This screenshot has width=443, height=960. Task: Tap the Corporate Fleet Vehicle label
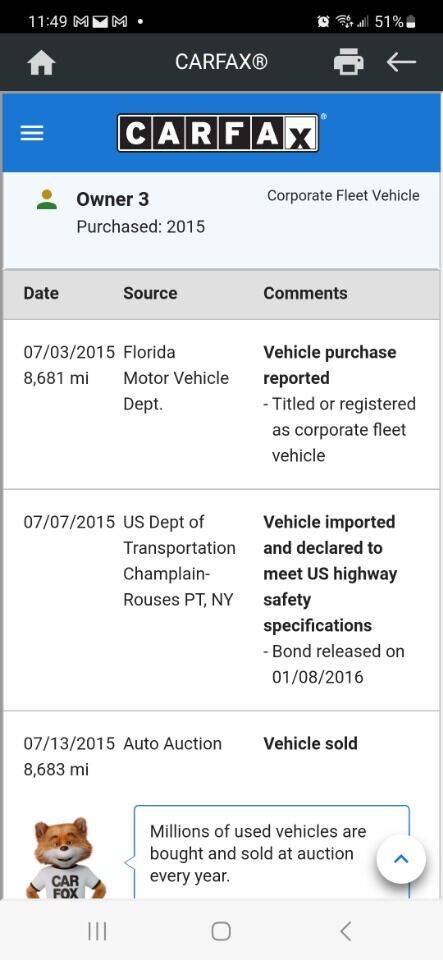tap(343, 196)
